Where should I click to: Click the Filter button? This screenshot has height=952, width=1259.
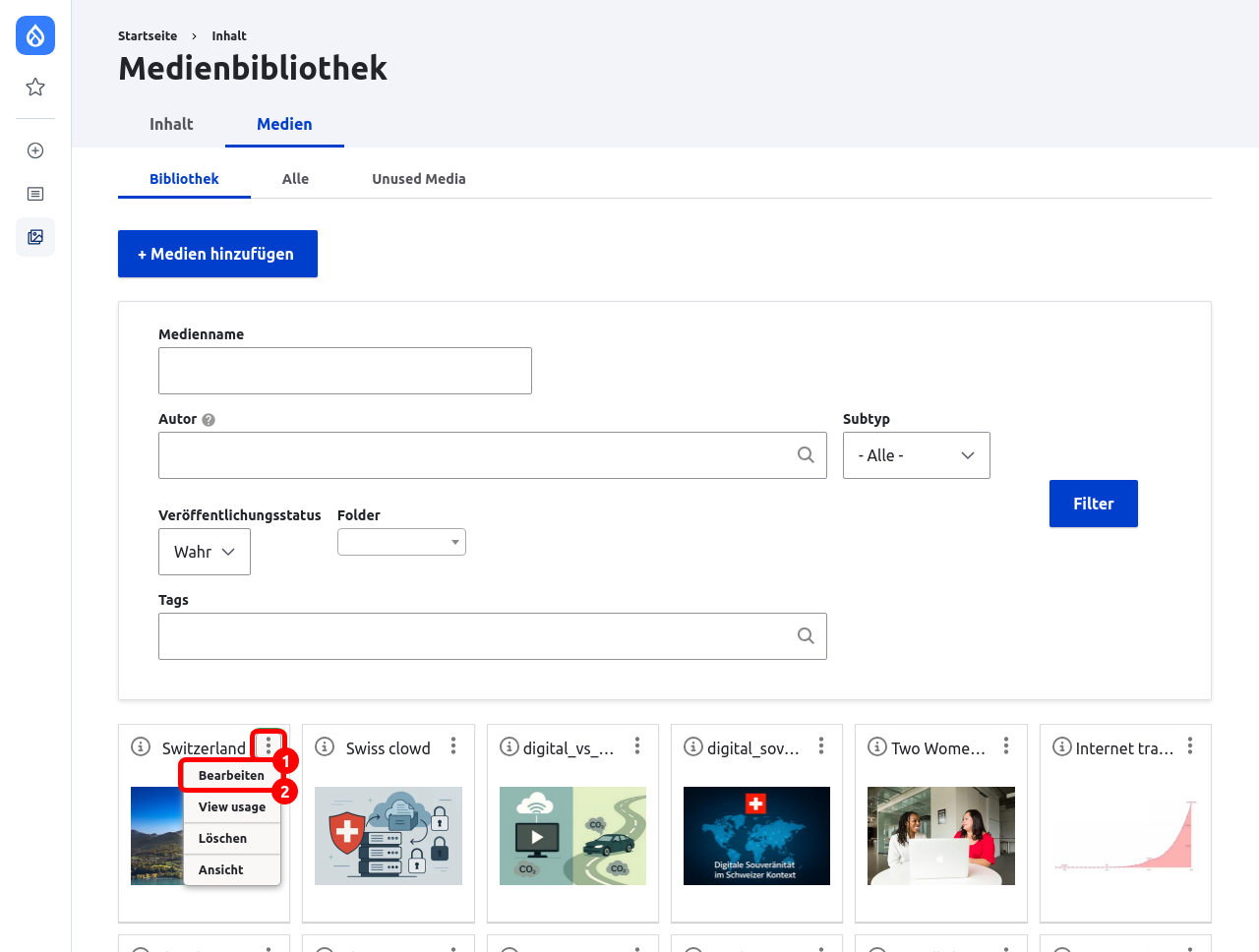coord(1094,504)
